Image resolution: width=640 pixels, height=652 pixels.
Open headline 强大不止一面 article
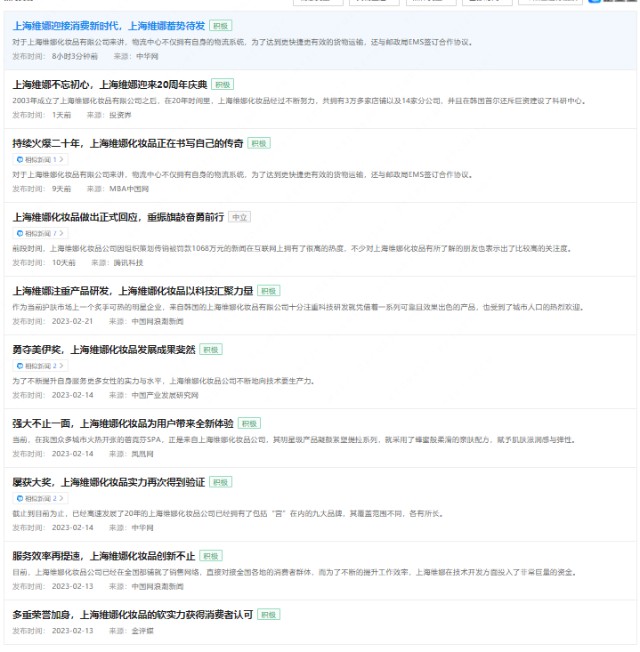(123, 423)
